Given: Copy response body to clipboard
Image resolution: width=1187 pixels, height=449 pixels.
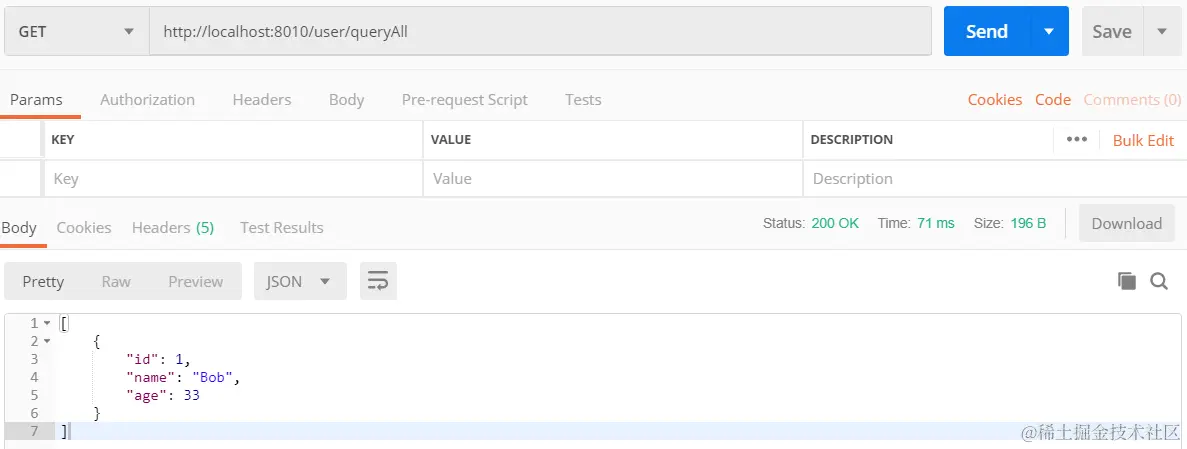Looking at the screenshot, I should (x=1127, y=281).
